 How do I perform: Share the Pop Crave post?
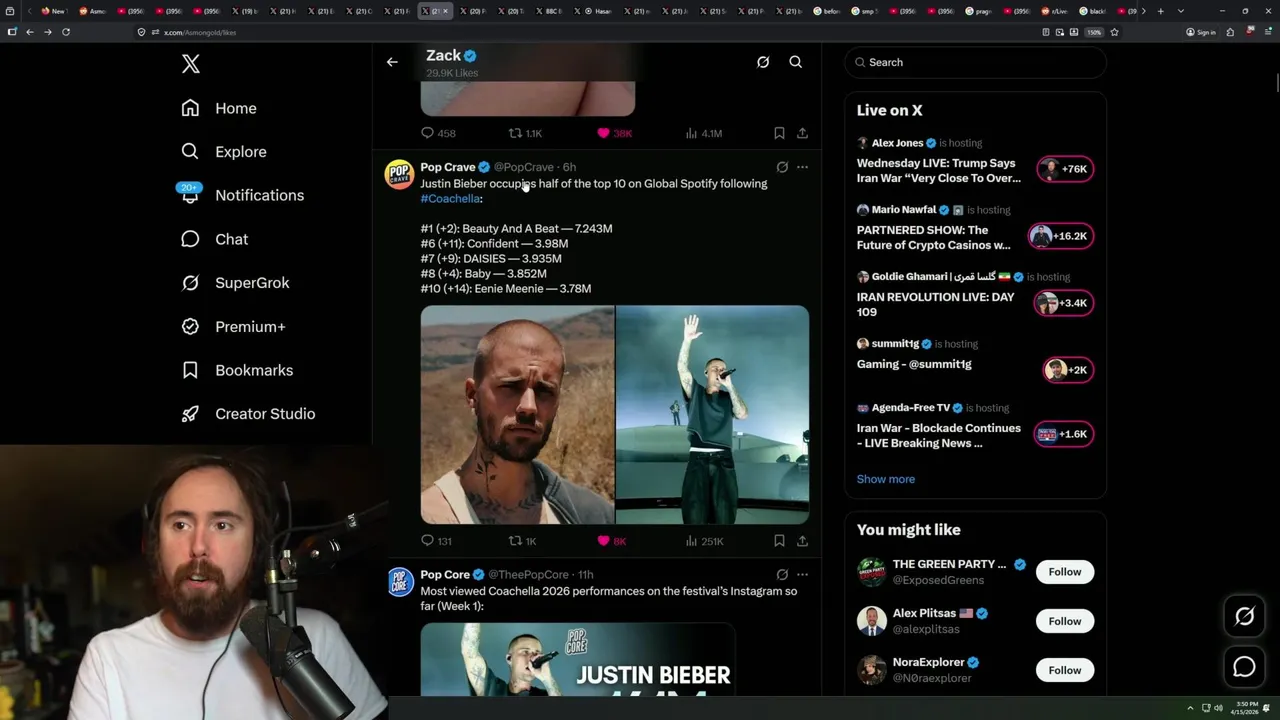(x=802, y=541)
